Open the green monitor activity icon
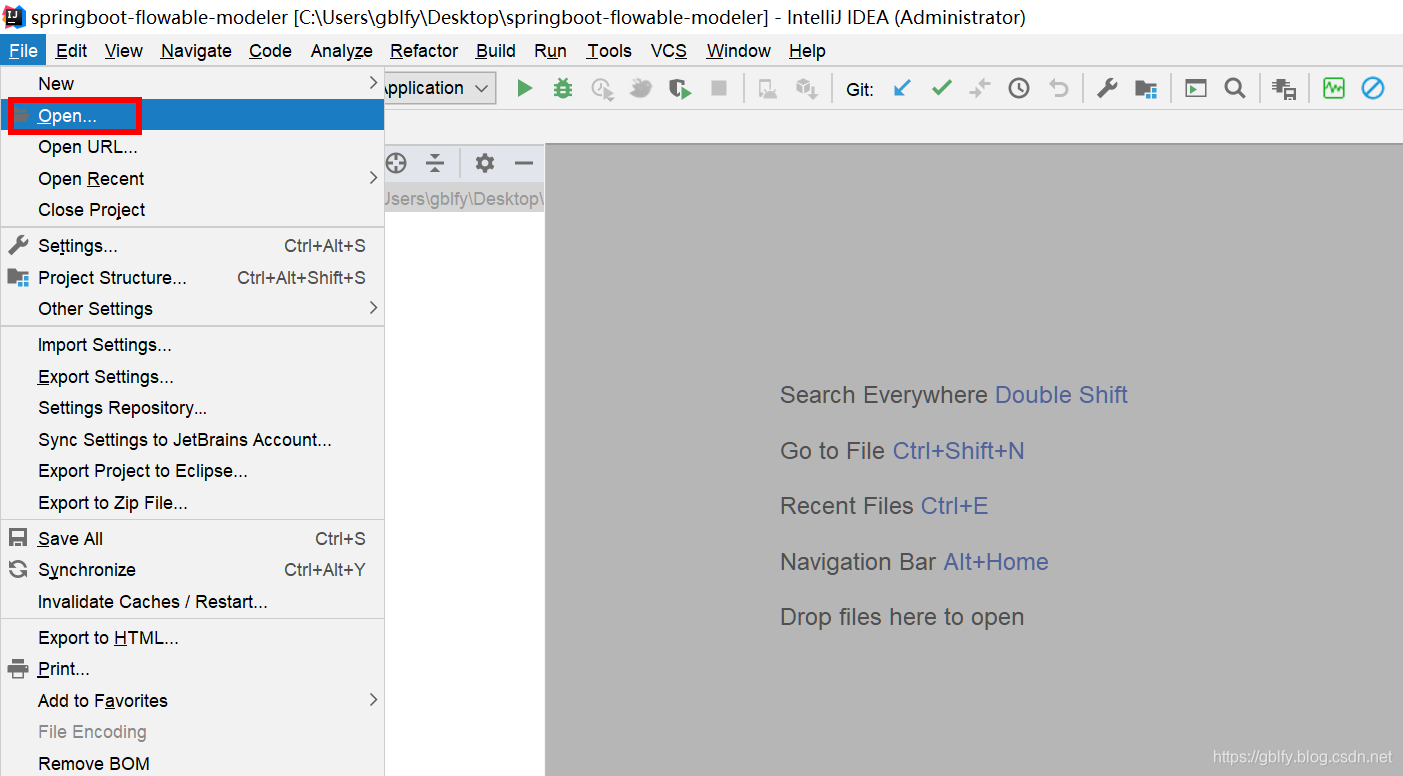Viewport: 1403px width, 776px height. [1334, 88]
